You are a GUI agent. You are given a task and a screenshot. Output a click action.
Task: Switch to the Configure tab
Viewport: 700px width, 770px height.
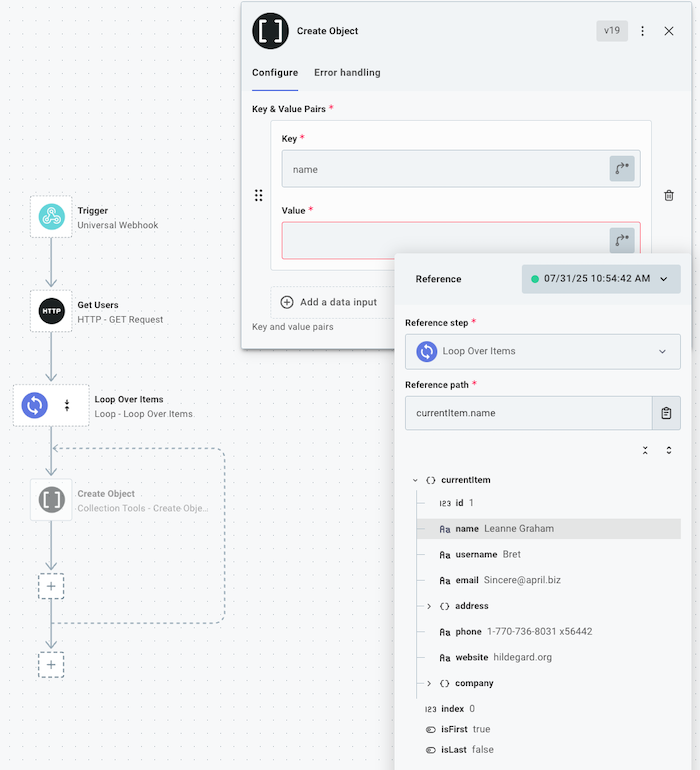pyautogui.click(x=275, y=73)
